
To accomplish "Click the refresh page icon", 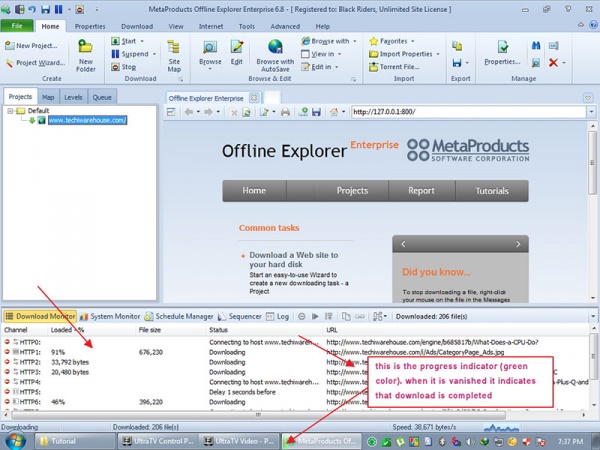I will 246,112.
